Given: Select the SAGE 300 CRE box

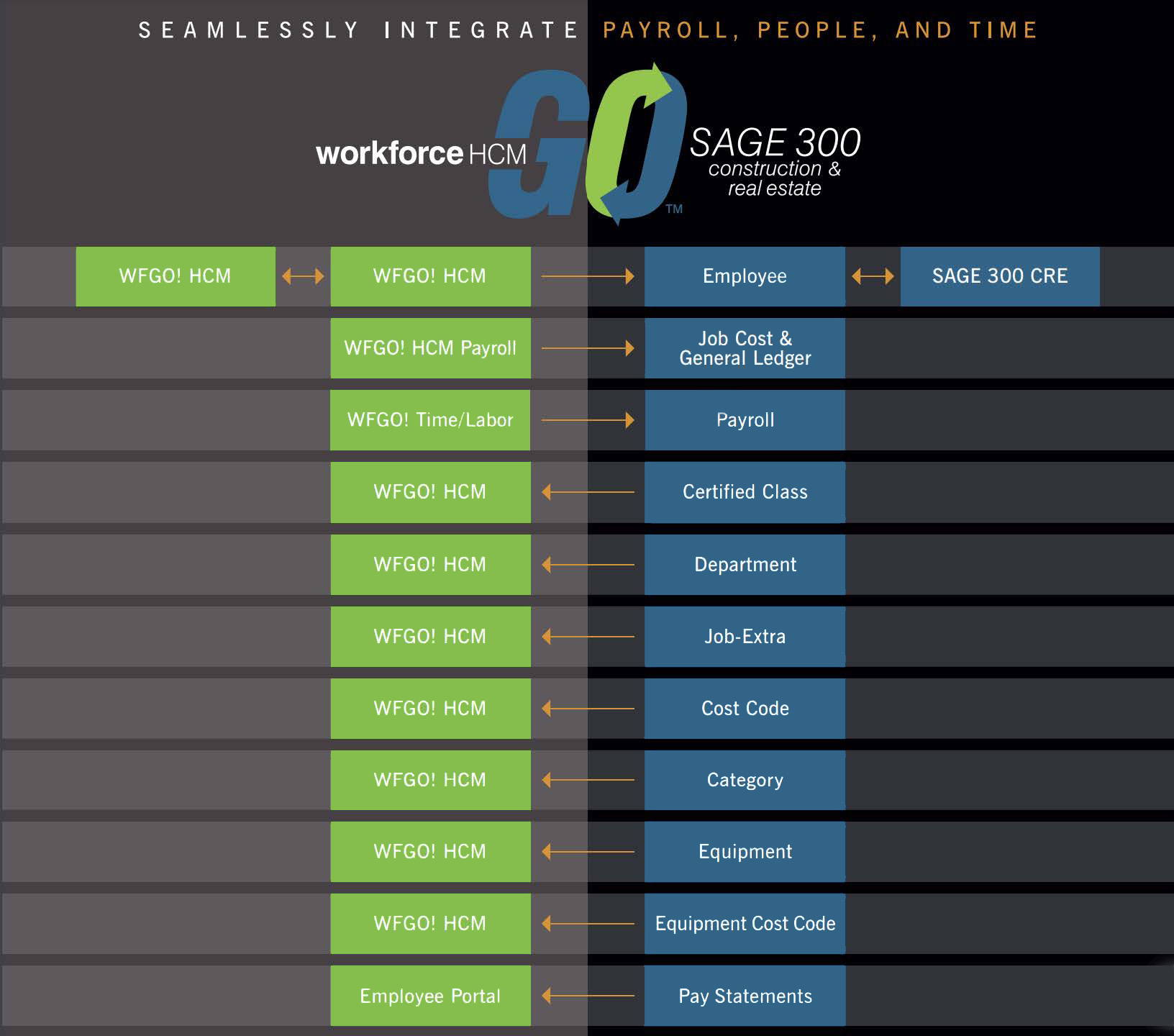Looking at the screenshot, I should (1000, 276).
